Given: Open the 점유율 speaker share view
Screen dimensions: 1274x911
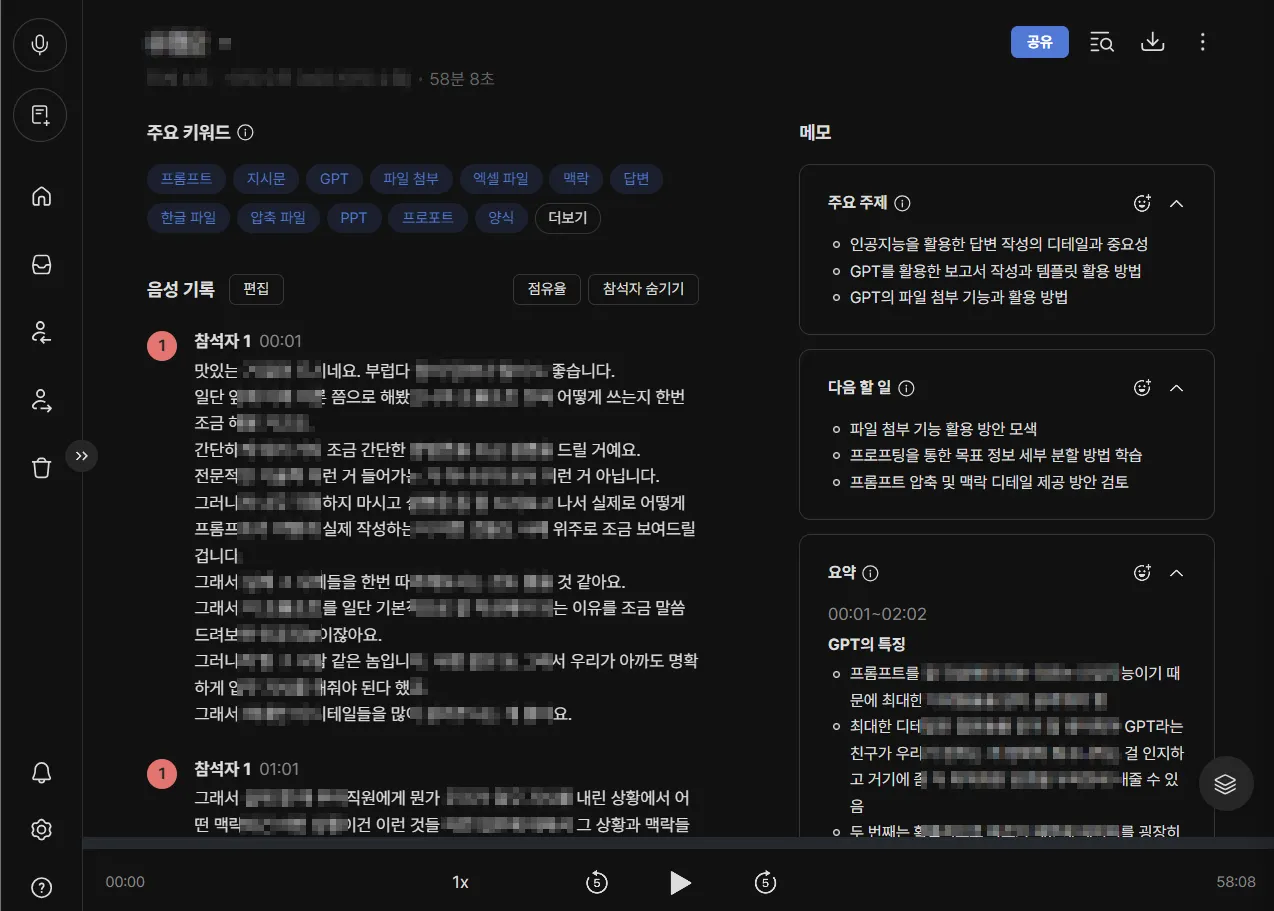Looking at the screenshot, I should click(x=547, y=289).
